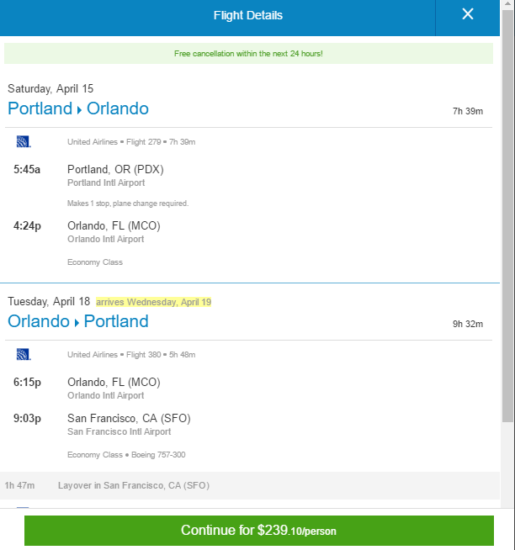Screen dimensions: 515x550
Task: Click the Economy Class Boeing 757-300 text
Action: [x=126, y=455]
